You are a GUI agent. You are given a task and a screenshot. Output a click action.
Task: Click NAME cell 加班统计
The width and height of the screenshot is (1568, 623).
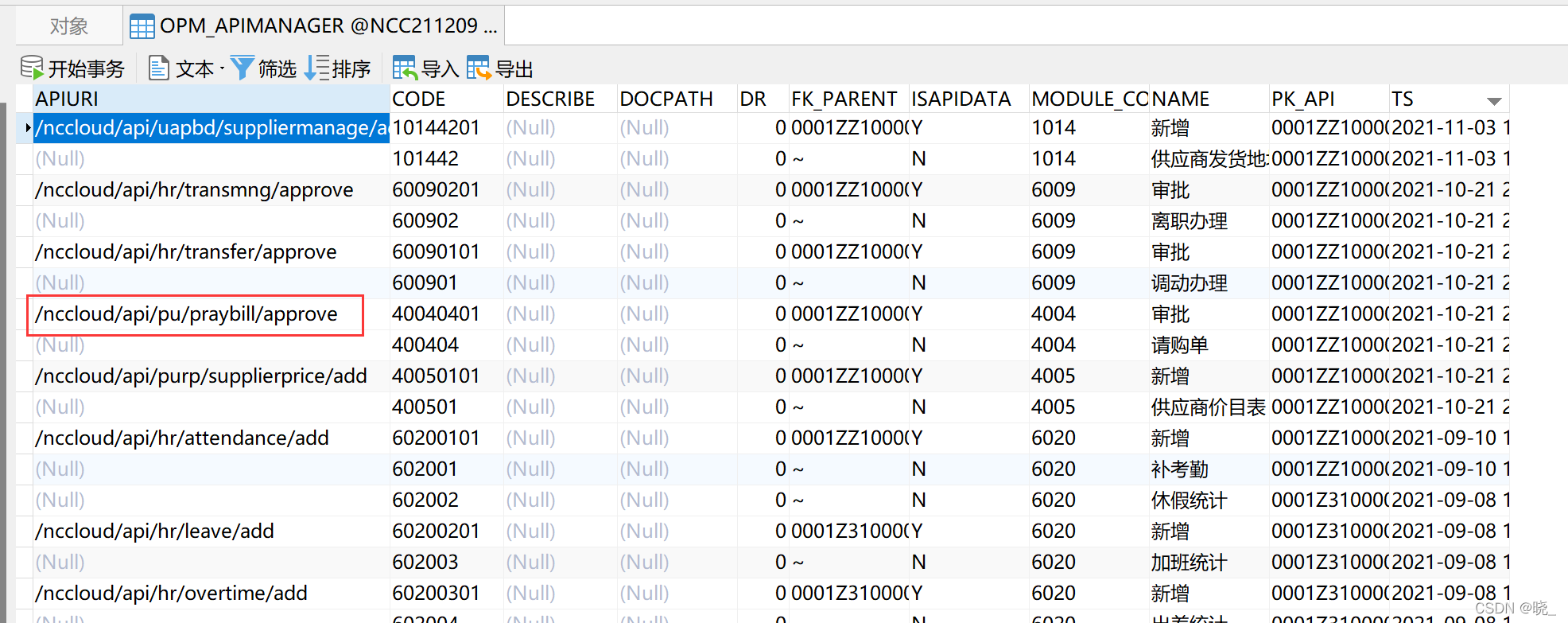point(1209,563)
